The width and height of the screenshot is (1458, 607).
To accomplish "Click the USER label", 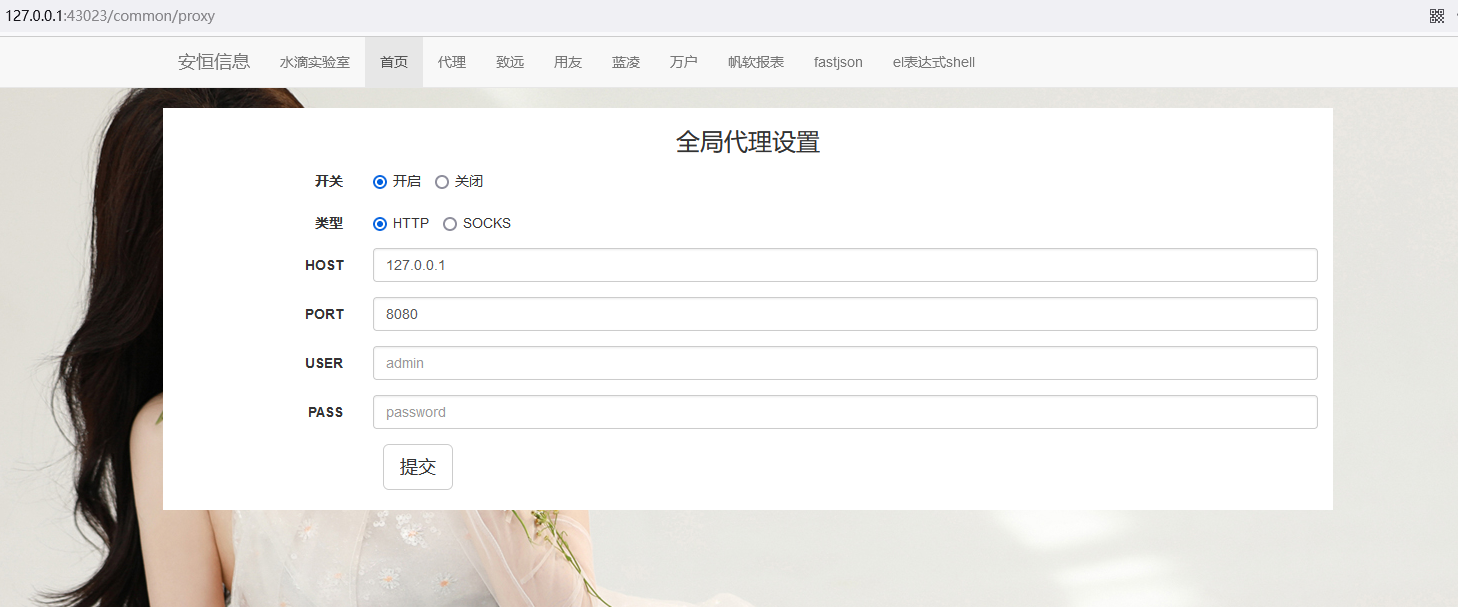I will (x=324, y=363).
